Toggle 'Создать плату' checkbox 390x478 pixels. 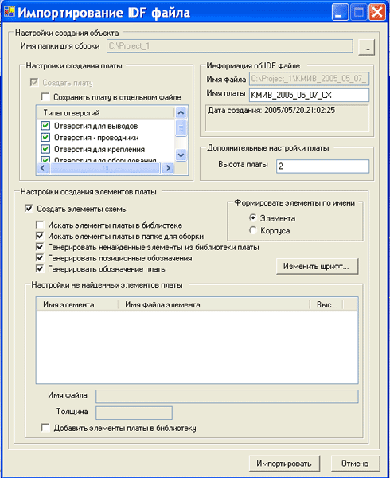(x=34, y=82)
